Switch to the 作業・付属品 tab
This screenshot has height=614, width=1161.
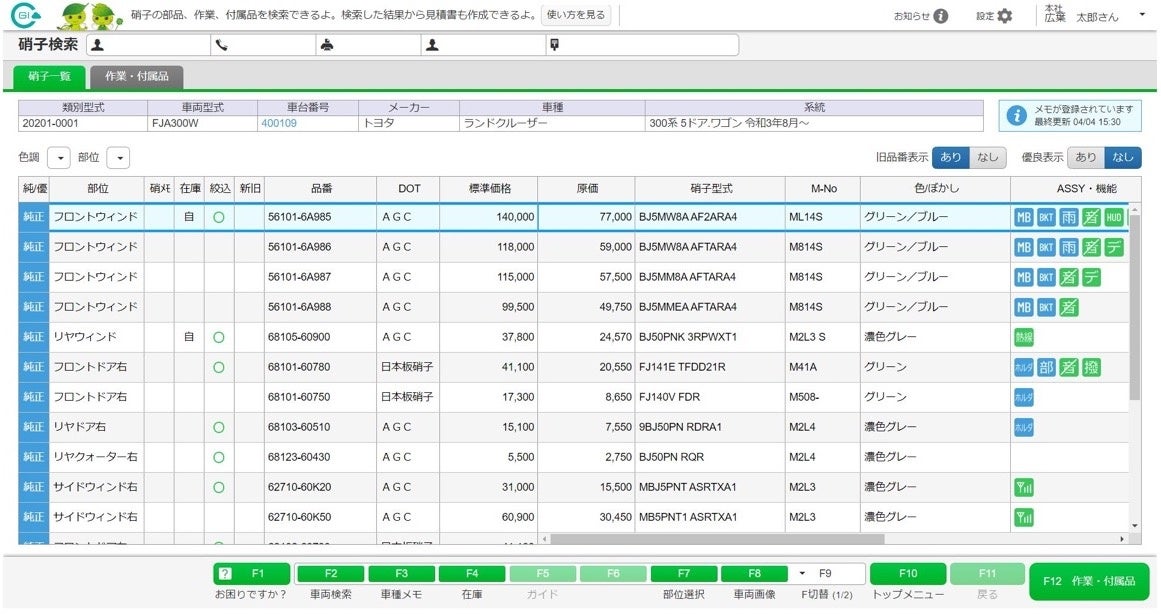[137, 76]
